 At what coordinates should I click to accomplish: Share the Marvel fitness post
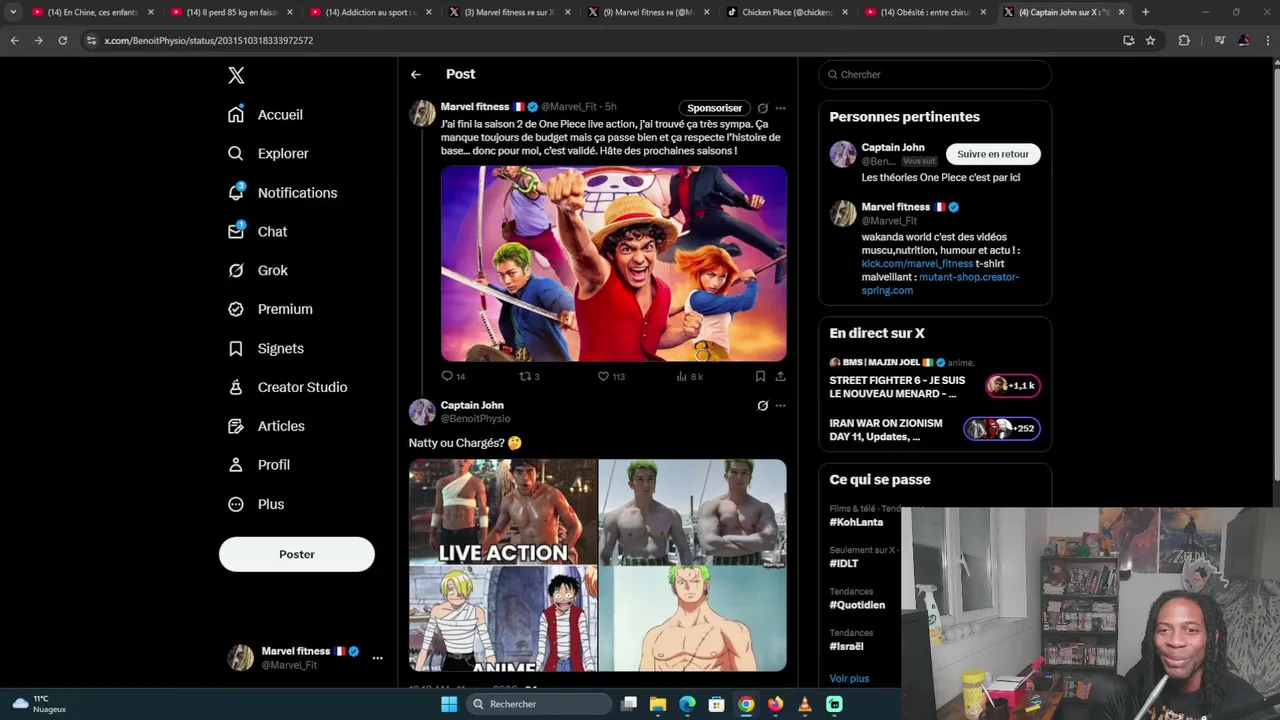[780, 376]
